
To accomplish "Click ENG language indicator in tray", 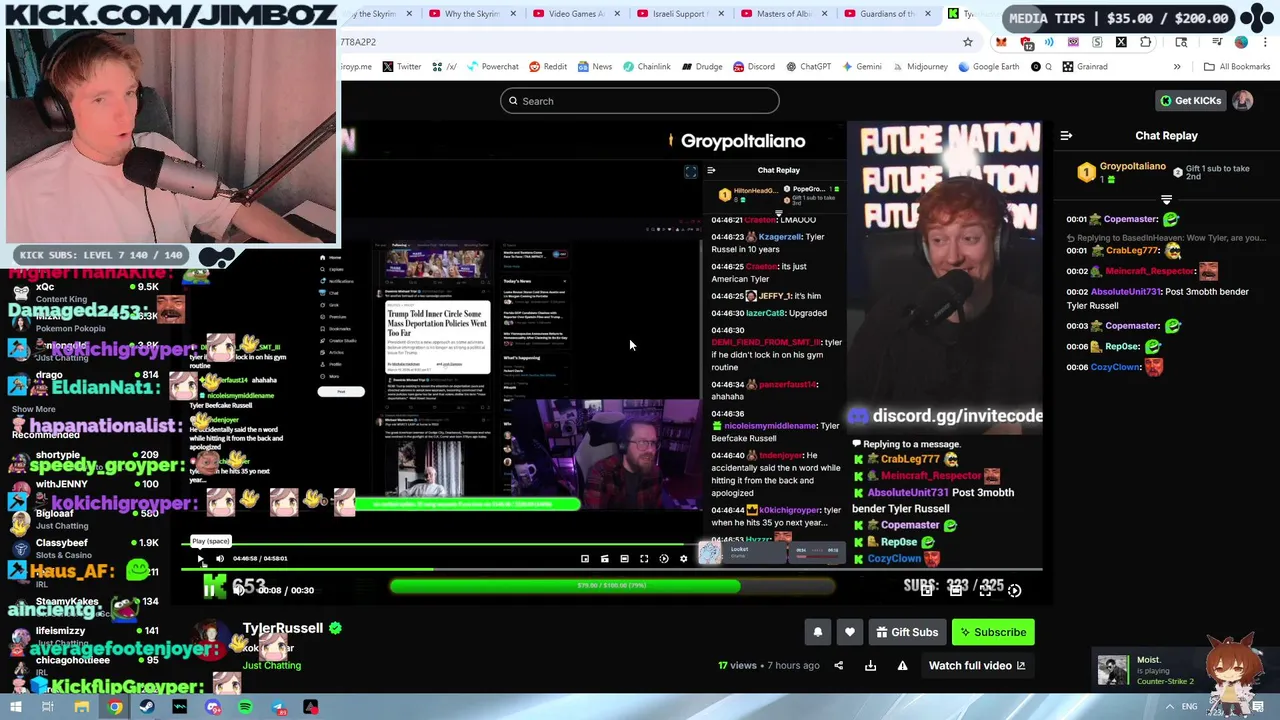I will pos(1189,707).
